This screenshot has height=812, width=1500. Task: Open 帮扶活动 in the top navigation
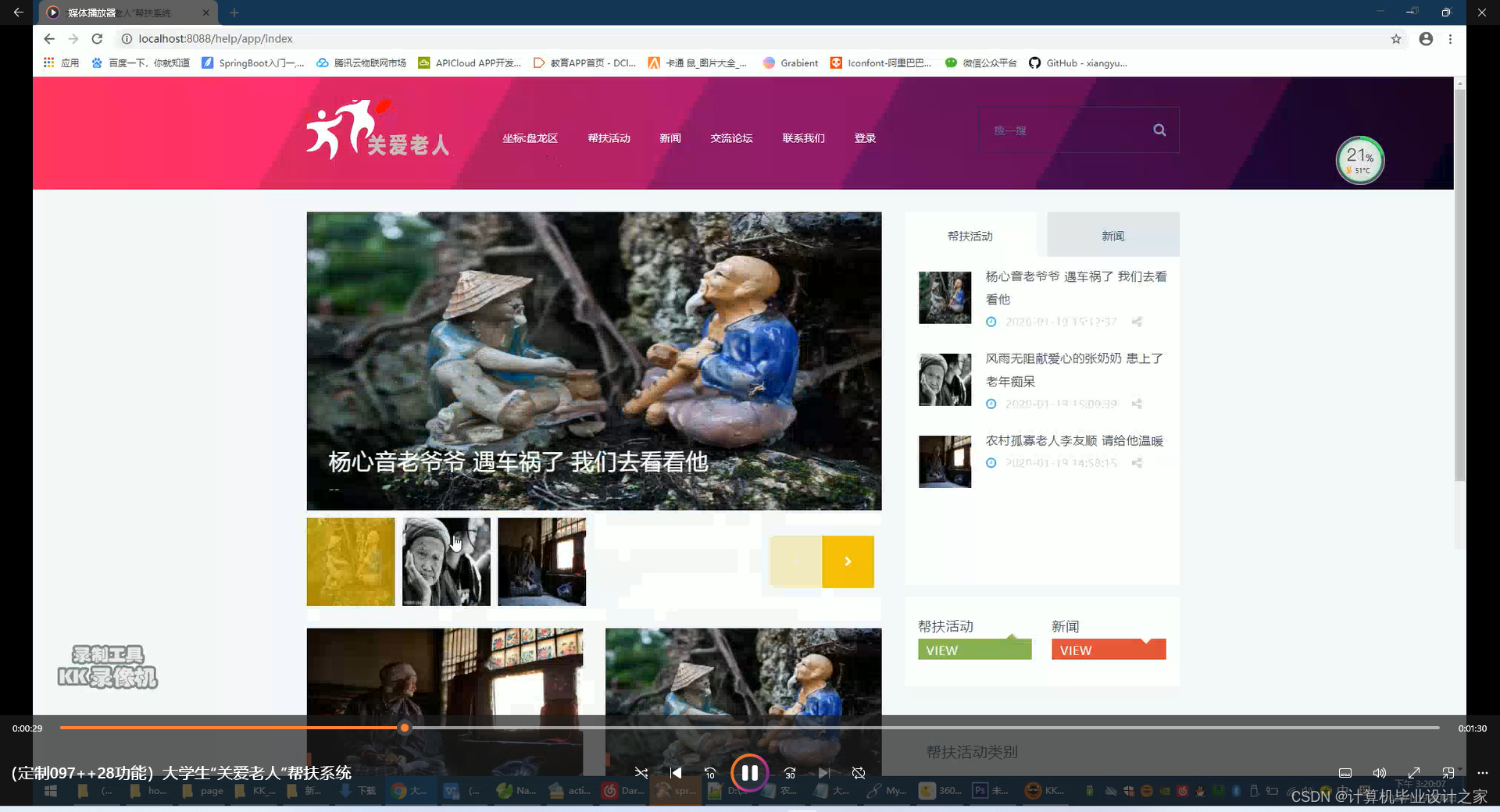click(609, 138)
